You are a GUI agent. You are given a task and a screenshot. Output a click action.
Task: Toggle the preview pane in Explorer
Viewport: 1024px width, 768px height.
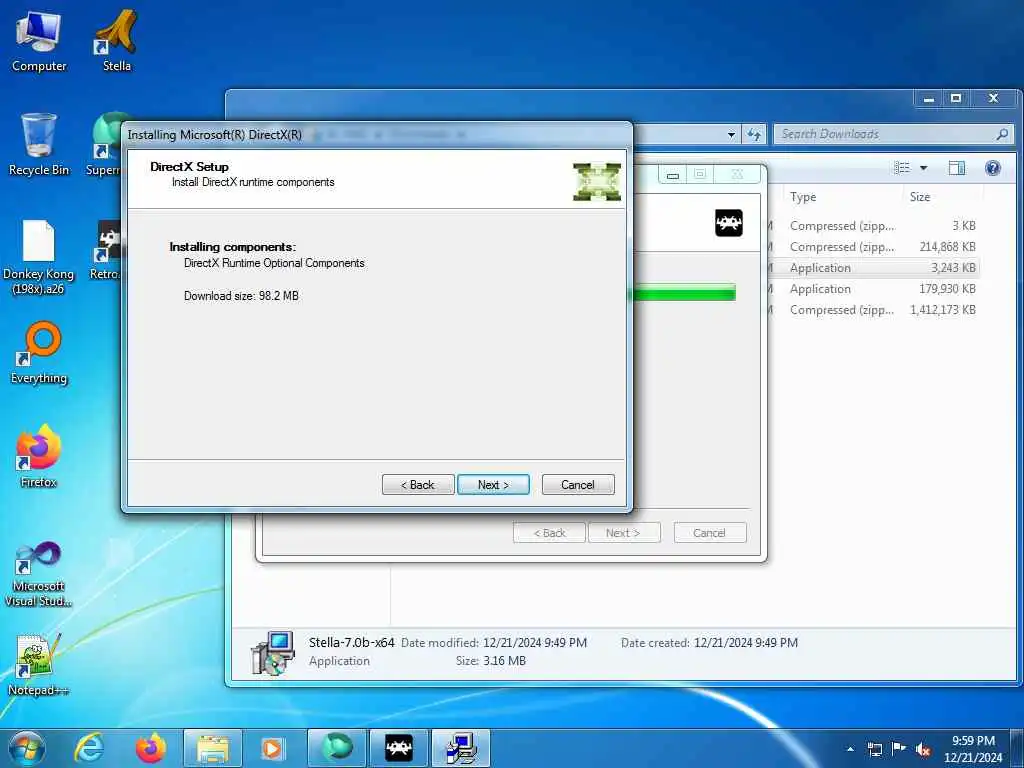click(x=957, y=168)
